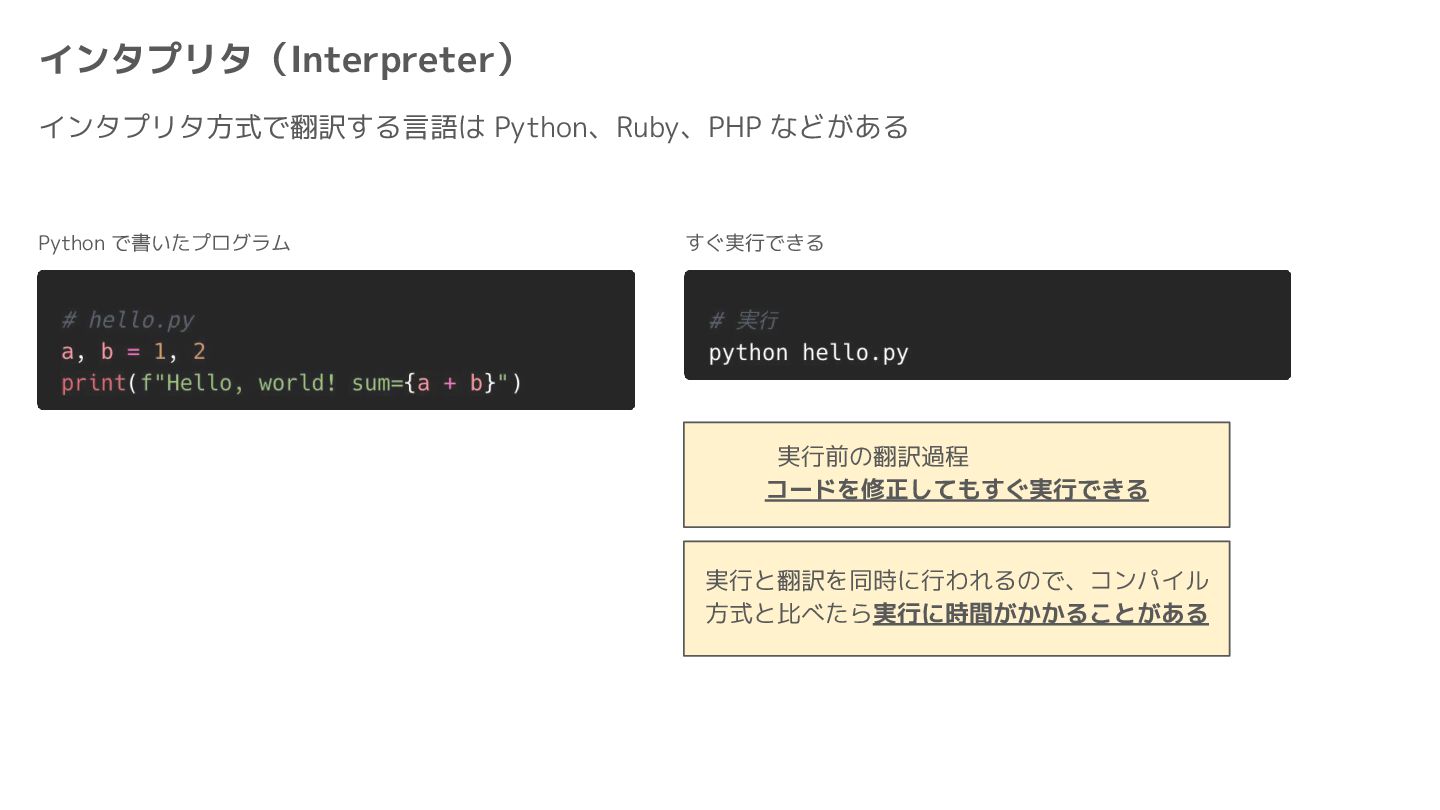Click the comment line # hello.py
This screenshot has width=1440, height=810.
(x=127, y=320)
